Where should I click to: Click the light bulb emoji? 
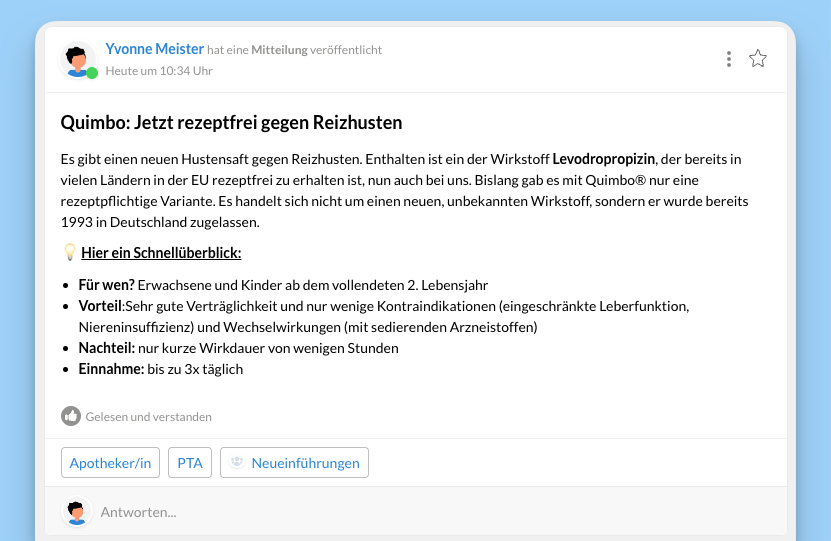click(69, 253)
